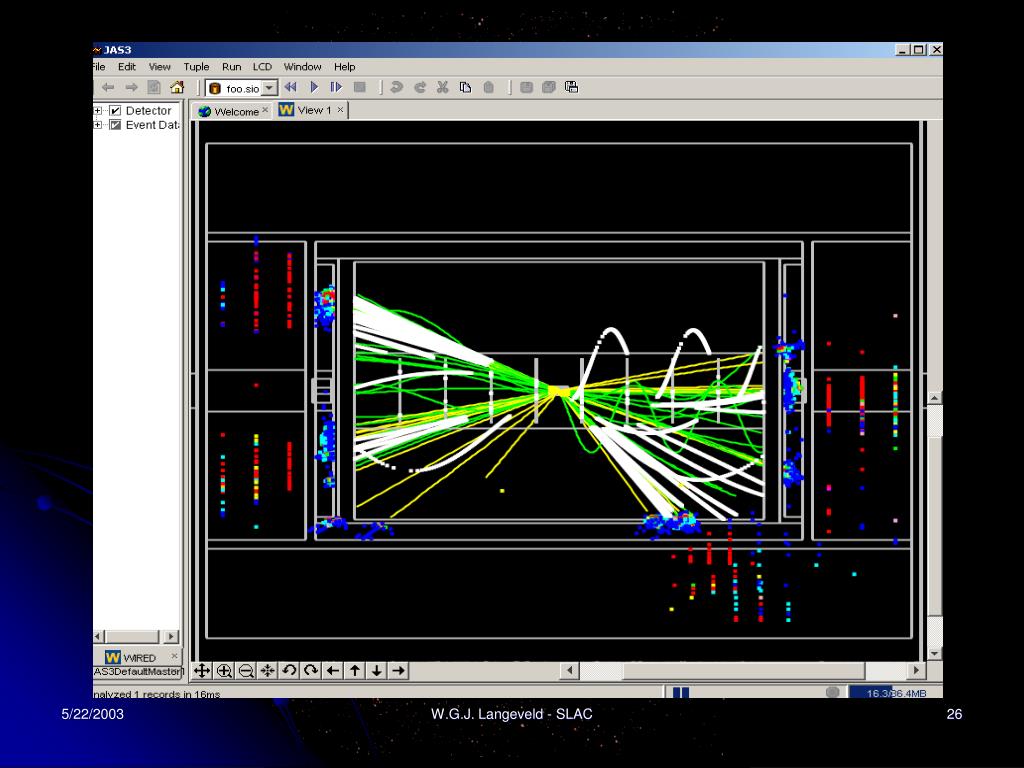This screenshot has height=768, width=1024.
Task: Click the middle grayed save icon
Action: coord(549,87)
